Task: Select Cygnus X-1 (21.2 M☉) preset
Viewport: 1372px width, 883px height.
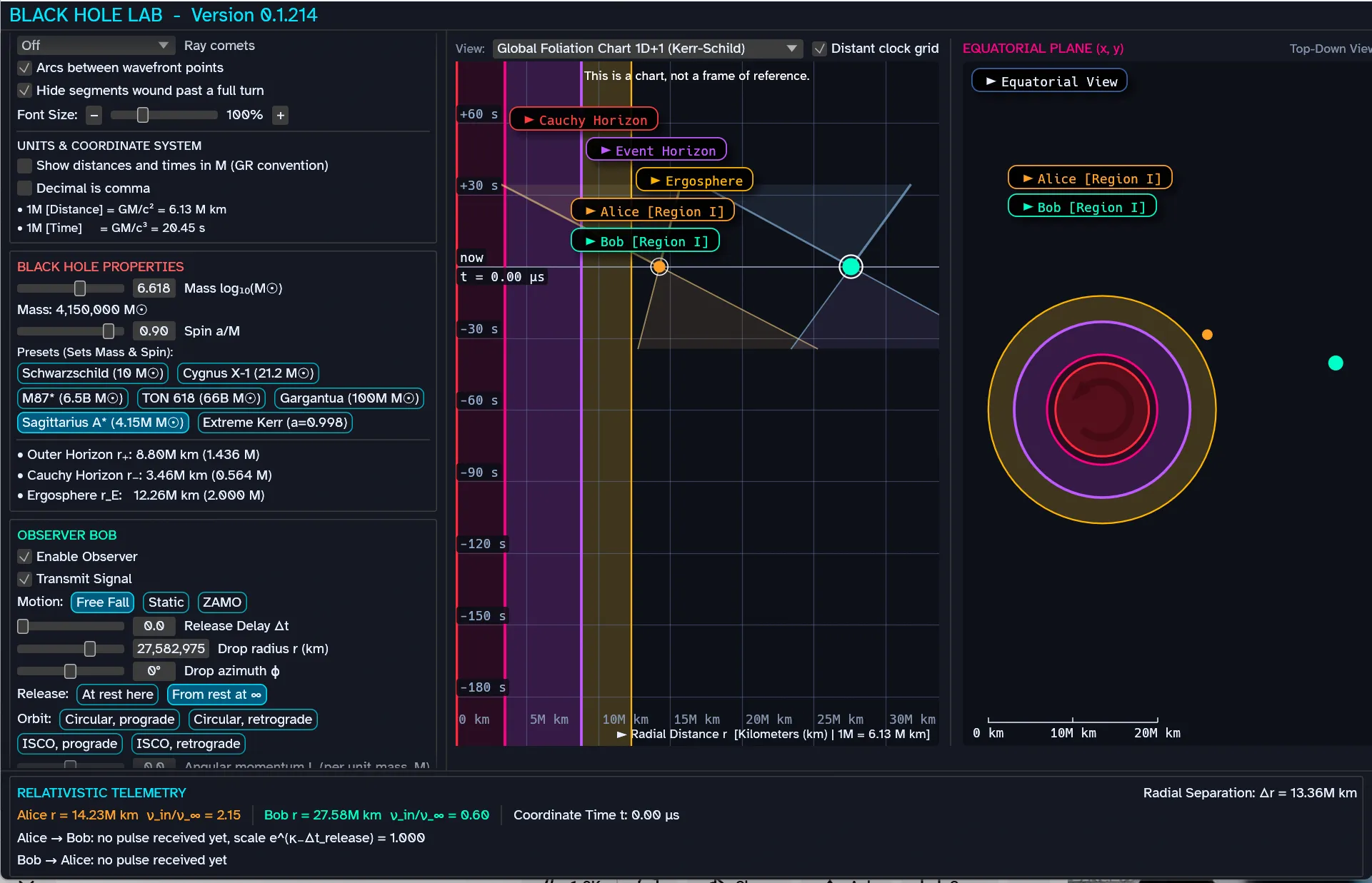Action: click(x=248, y=373)
